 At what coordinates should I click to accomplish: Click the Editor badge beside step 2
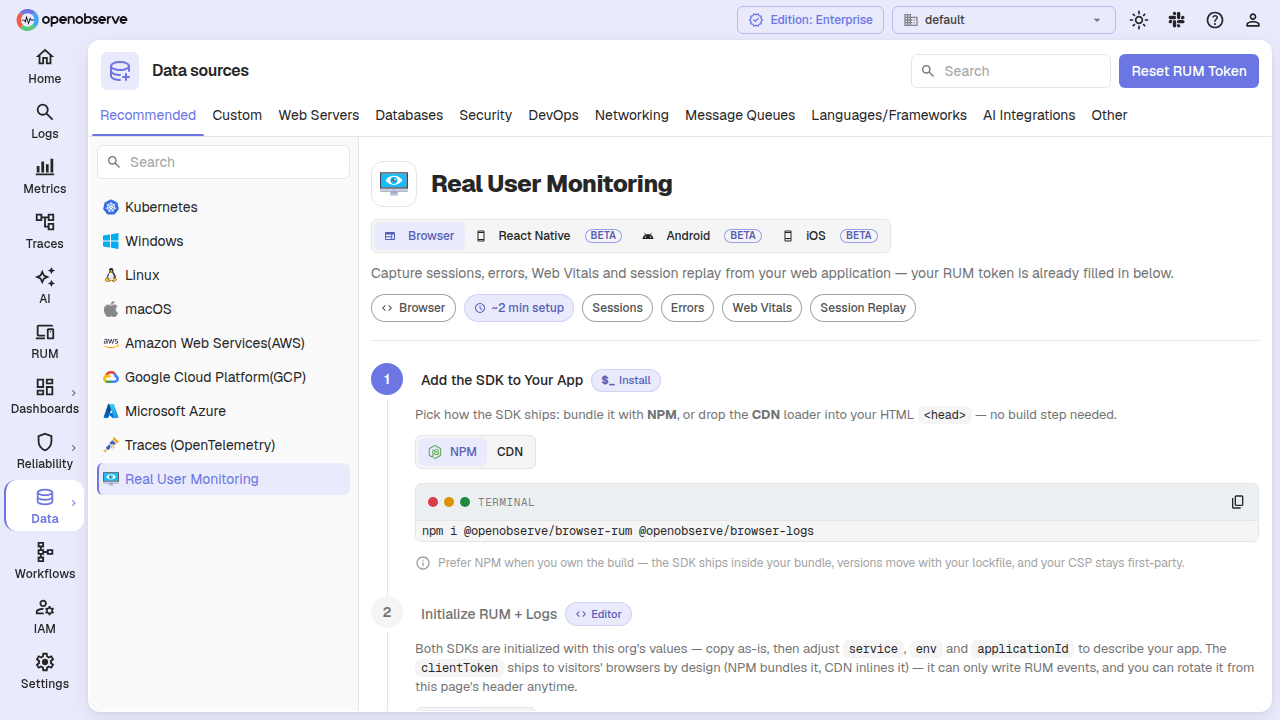[x=598, y=614]
